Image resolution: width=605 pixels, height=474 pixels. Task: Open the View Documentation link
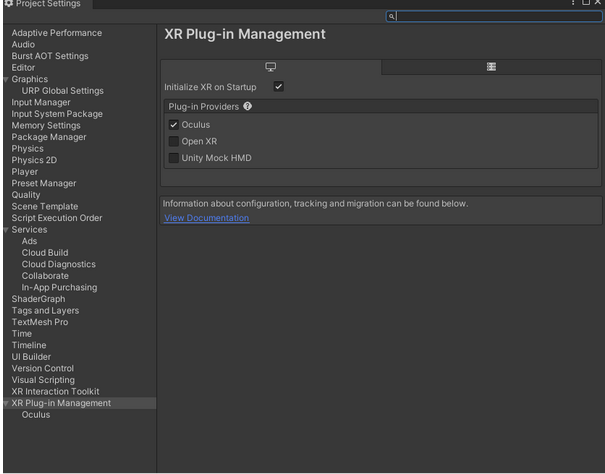tap(206, 218)
